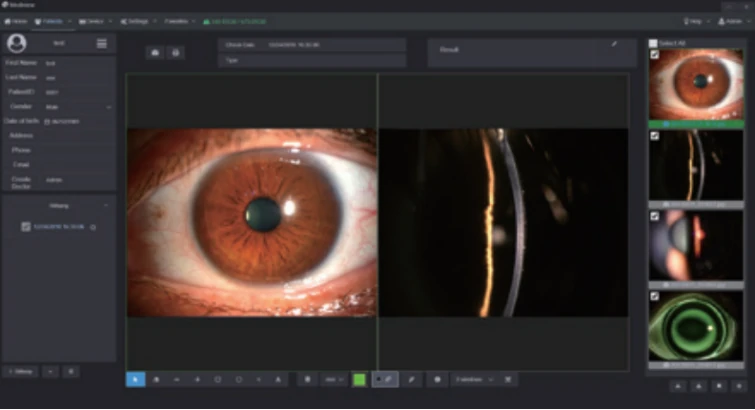Select the slit-lamp cornea thumbnail
Image resolution: width=755 pixels, height=410 pixels.
click(x=695, y=165)
